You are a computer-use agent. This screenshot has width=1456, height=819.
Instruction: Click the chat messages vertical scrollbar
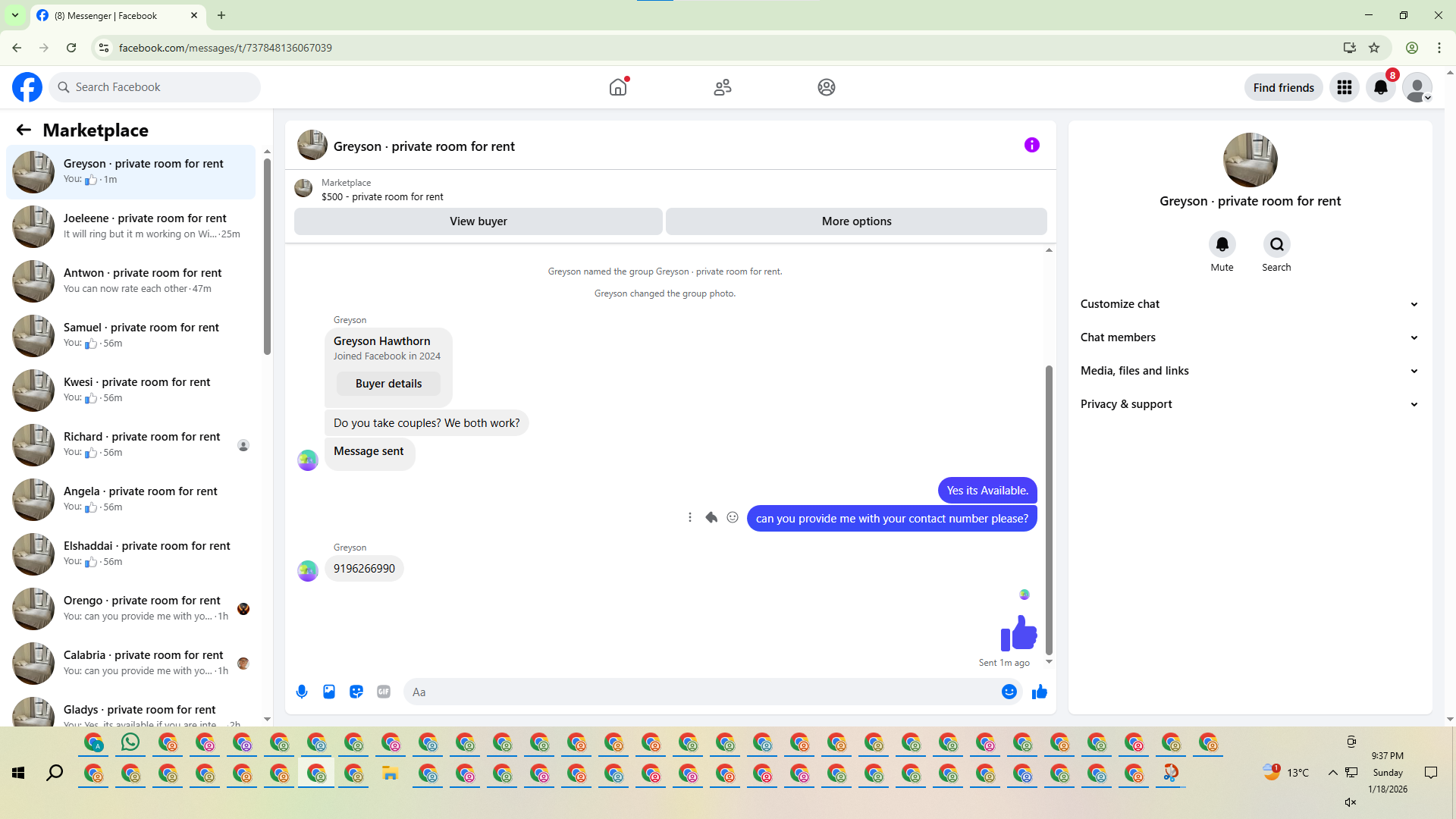[1049, 508]
